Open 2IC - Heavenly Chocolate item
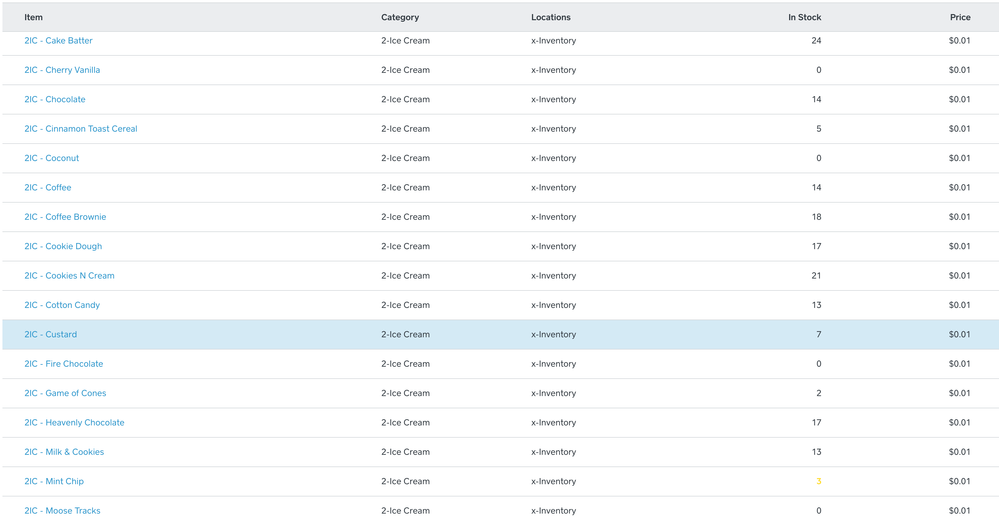This screenshot has width=999, height=524. point(74,423)
